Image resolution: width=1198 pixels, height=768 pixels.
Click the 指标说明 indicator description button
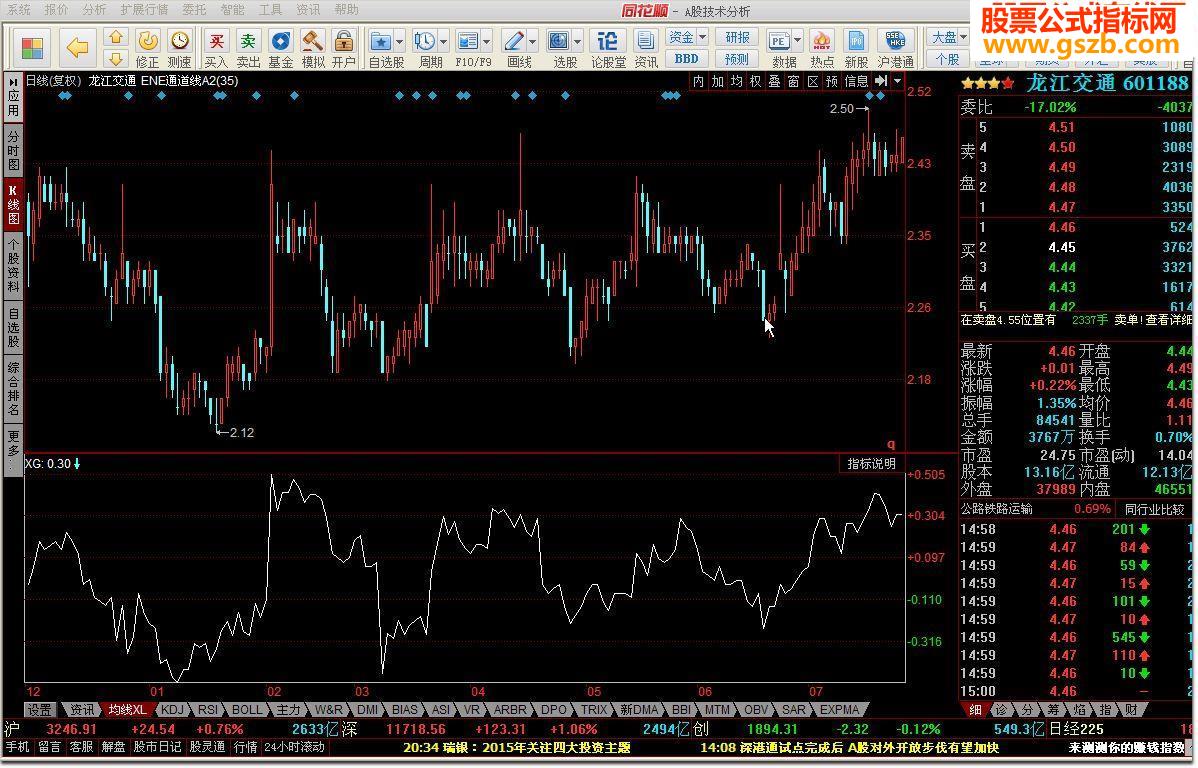872,464
